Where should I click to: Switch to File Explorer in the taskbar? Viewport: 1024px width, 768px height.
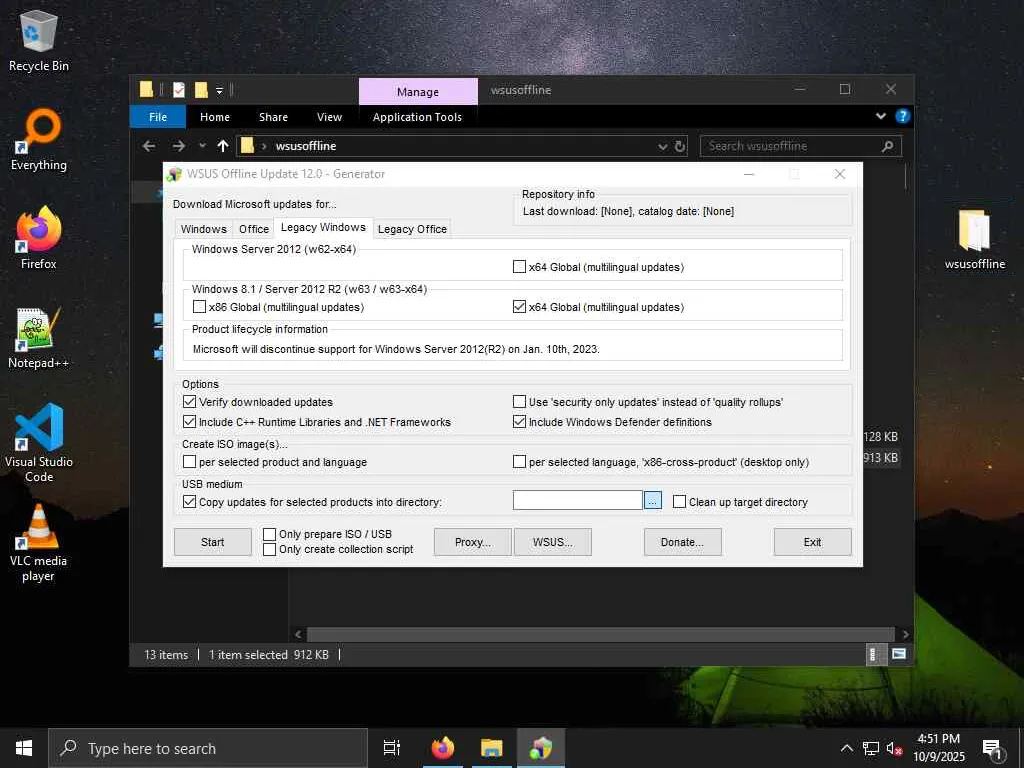[491, 748]
